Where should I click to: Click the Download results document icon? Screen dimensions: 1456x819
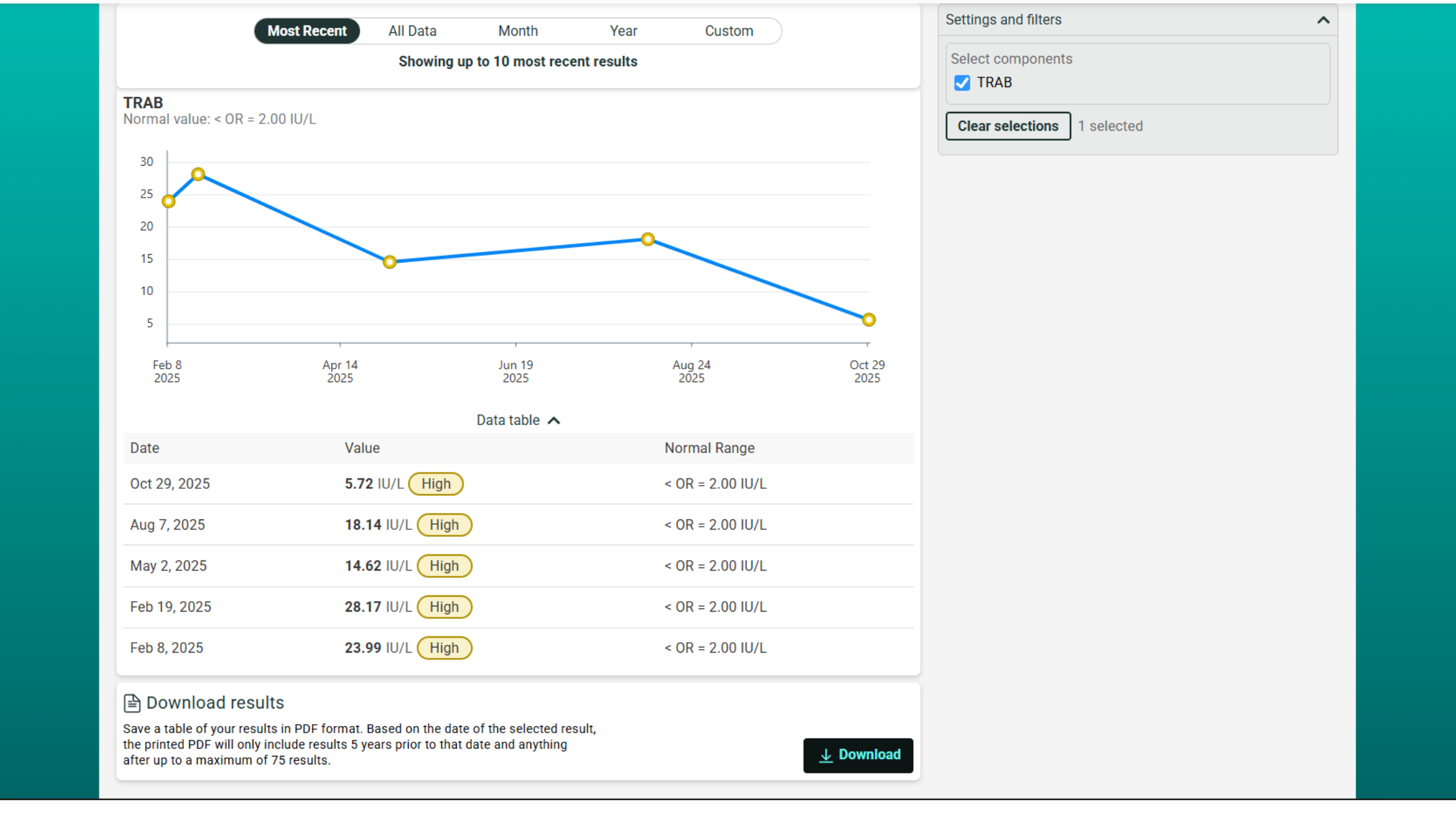coord(132,703)
